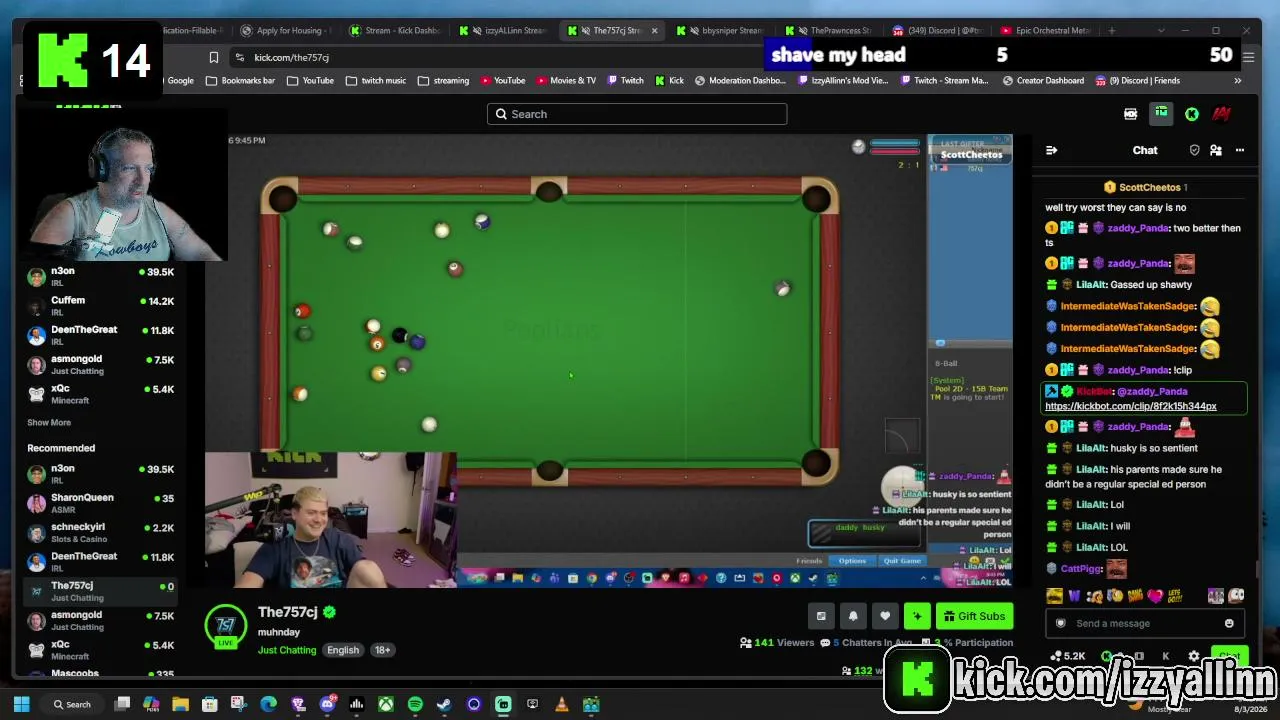Follow the channel with the heart button
The image size is (1280, 720).
(x=885, y=616)
